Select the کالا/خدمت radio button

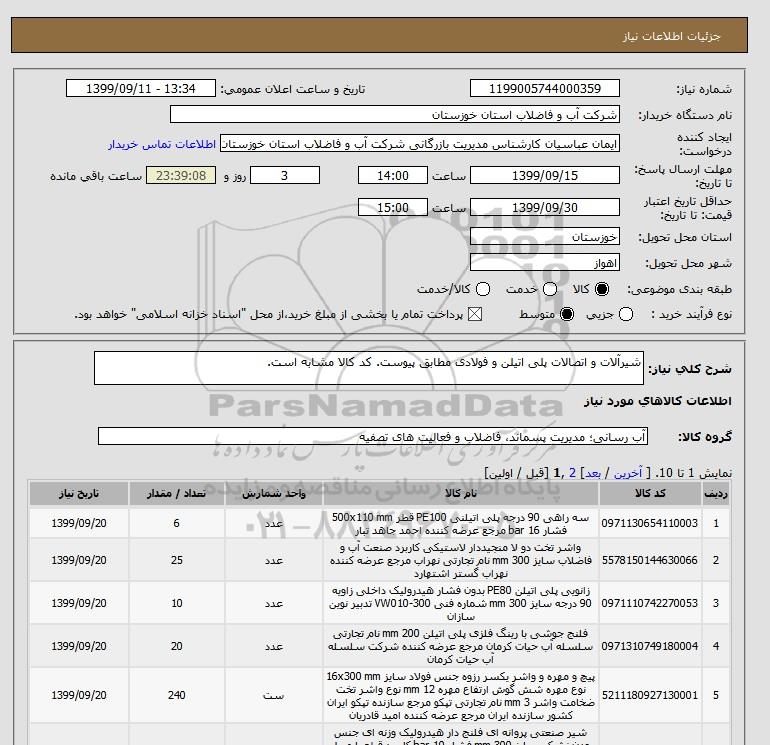[483, 289]
